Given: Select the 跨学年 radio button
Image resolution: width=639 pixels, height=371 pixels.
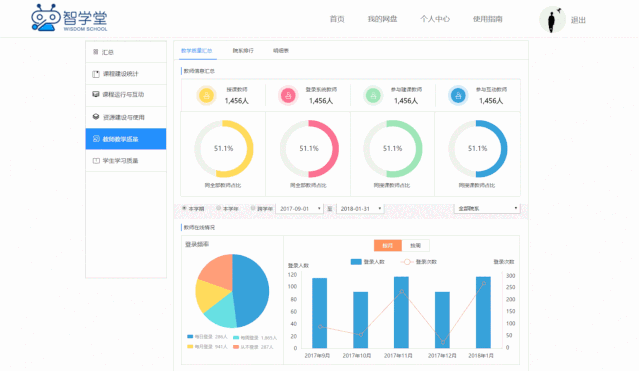Looking at the screenshot, I should [x=253, y=208].
